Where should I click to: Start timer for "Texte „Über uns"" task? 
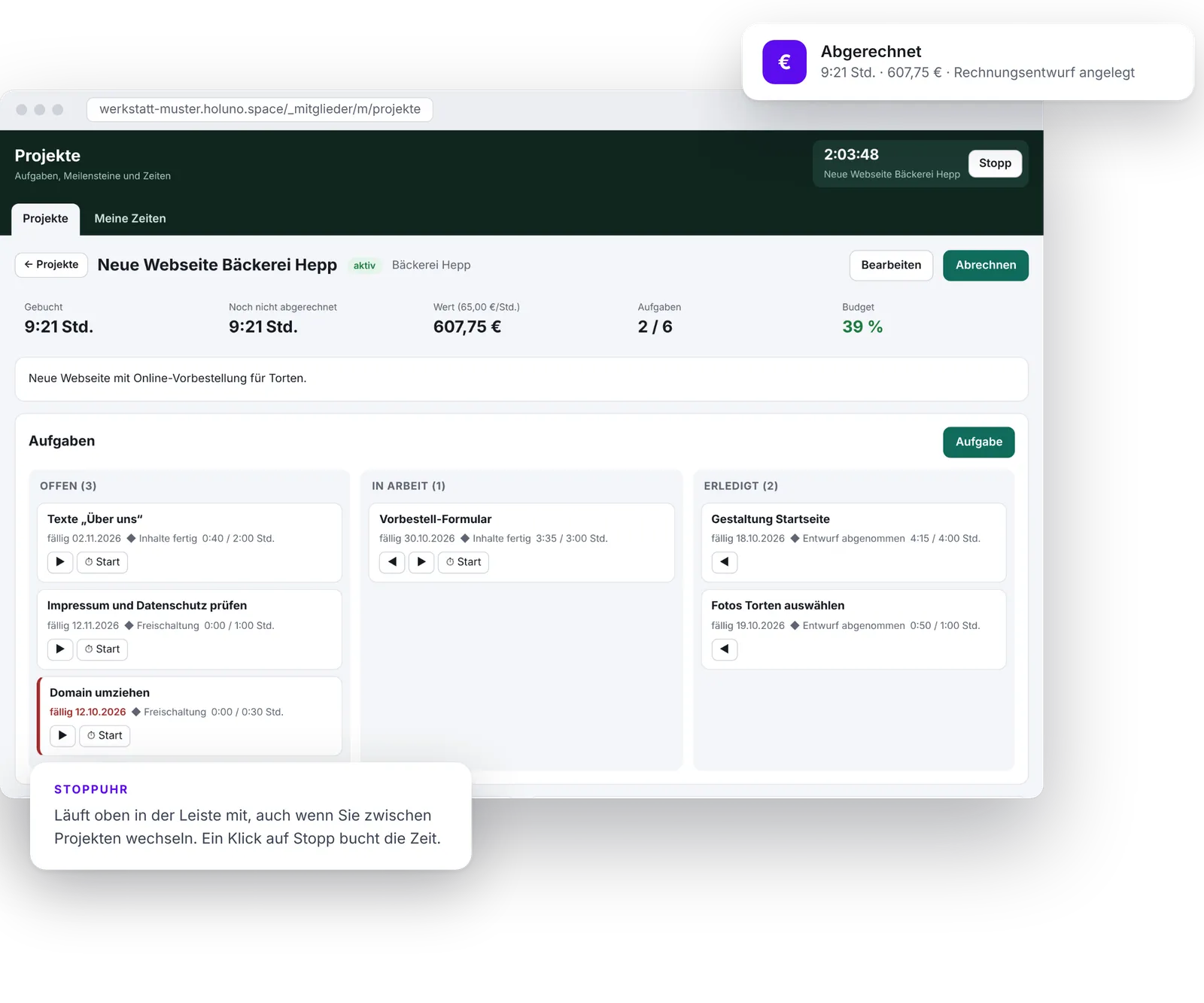click(102, 562)
